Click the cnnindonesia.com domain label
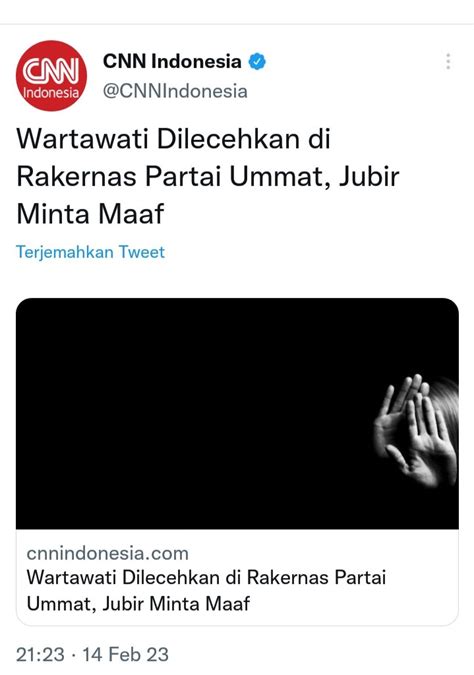 coord(108,553)
